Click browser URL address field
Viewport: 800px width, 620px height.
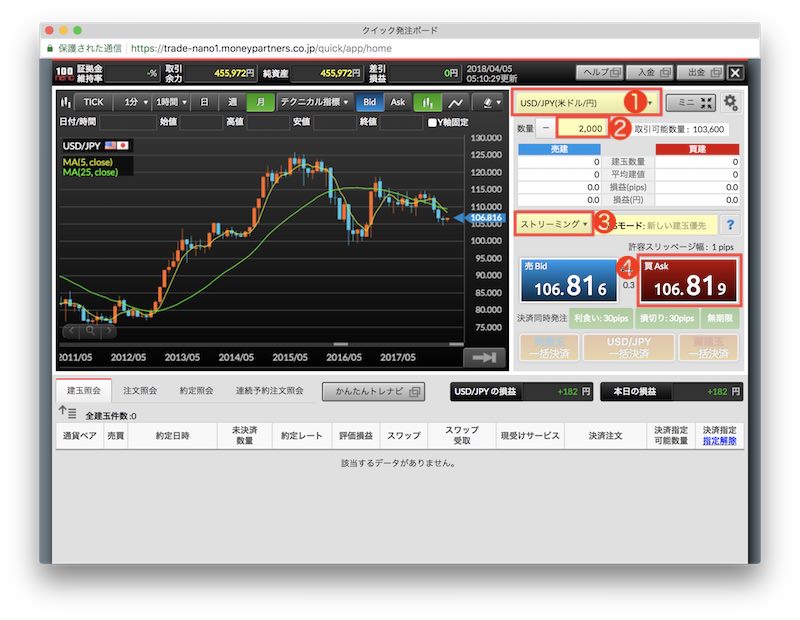click(x=261, y=48)
